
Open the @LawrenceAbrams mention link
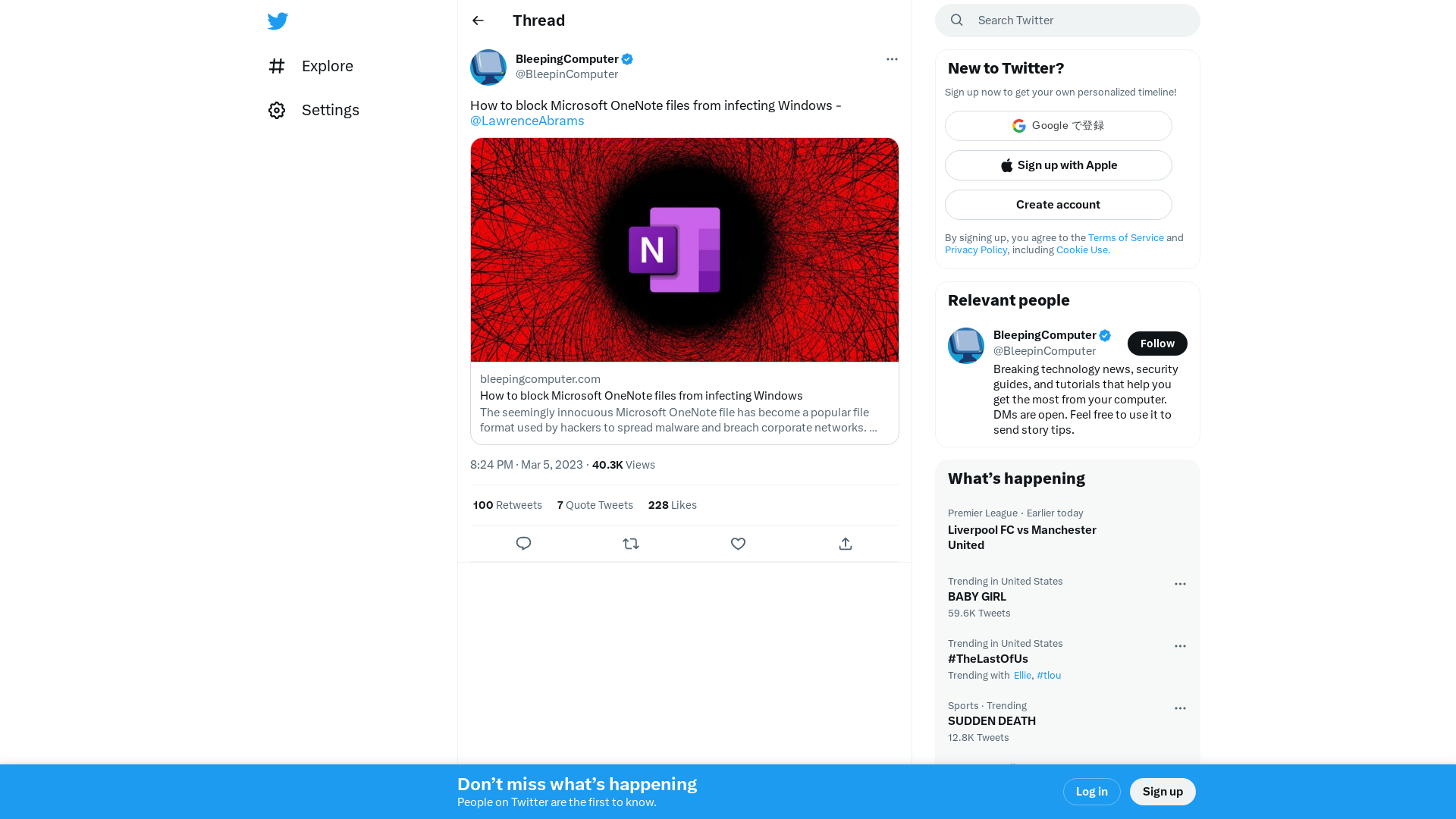(527, 121)
